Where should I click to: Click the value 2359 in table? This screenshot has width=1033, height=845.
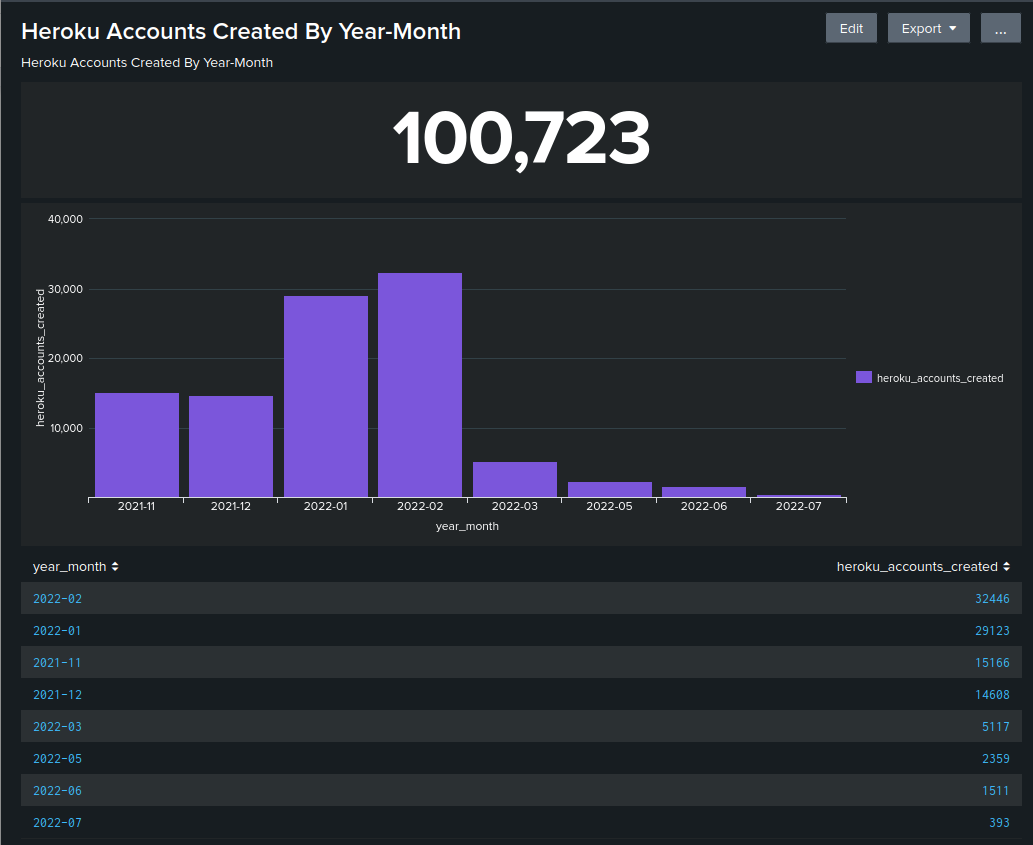click(x=995, y=759)
